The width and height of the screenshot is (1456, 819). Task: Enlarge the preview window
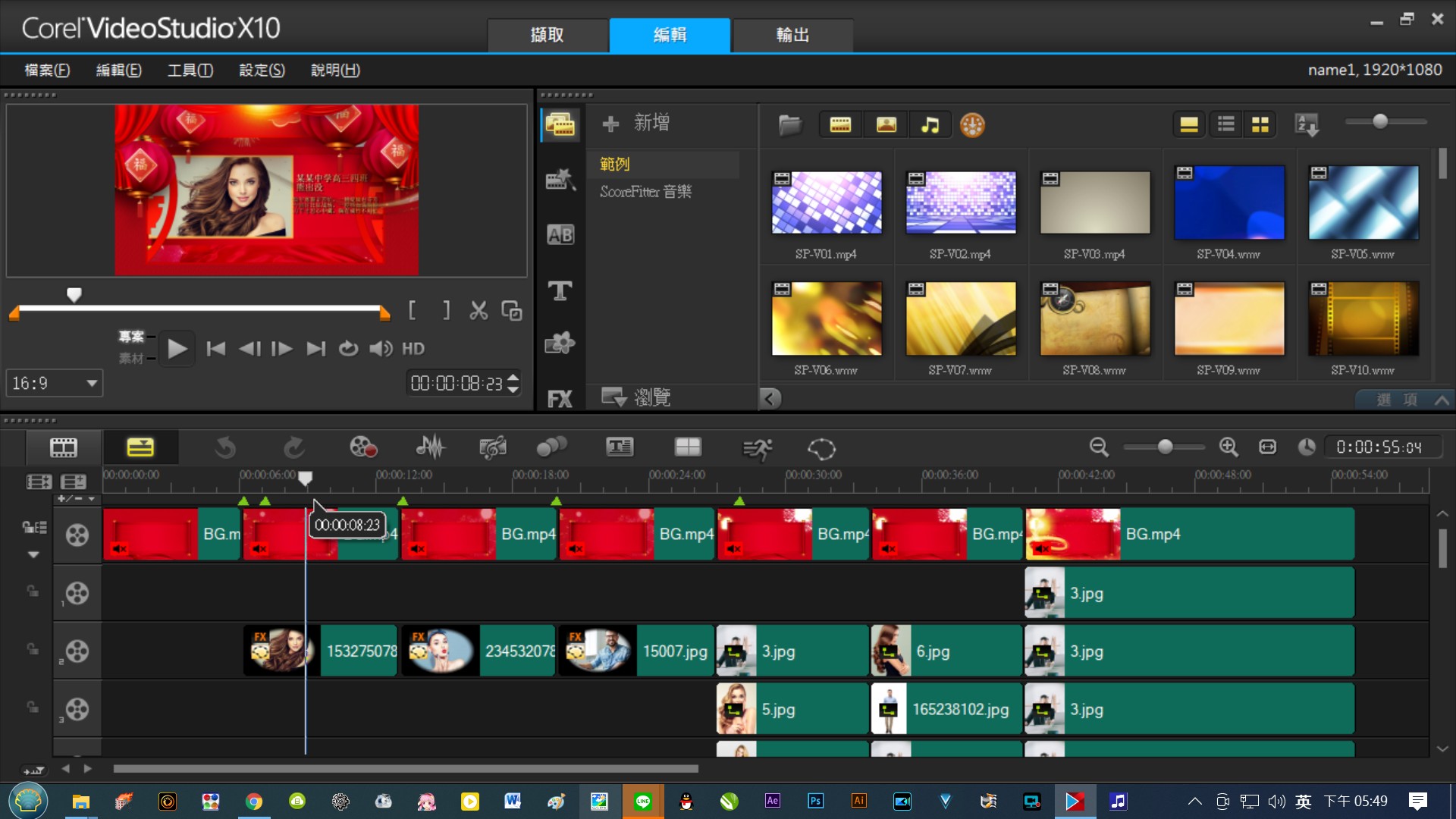point(512,310)
